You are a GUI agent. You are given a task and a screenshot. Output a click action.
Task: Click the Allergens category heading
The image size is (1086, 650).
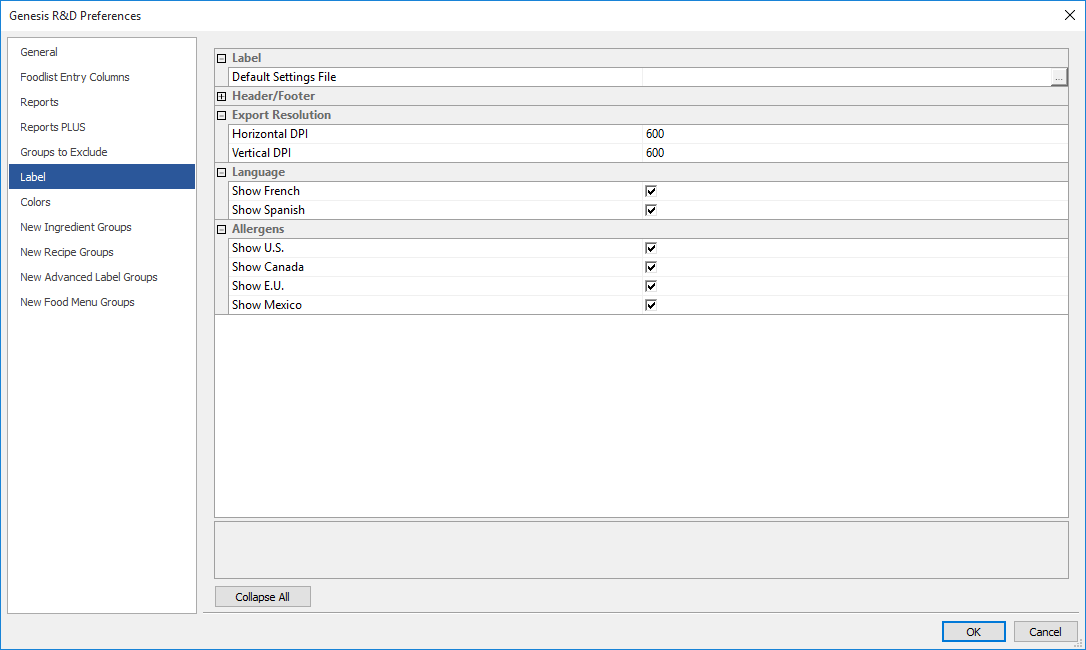[x=258, y=229]
